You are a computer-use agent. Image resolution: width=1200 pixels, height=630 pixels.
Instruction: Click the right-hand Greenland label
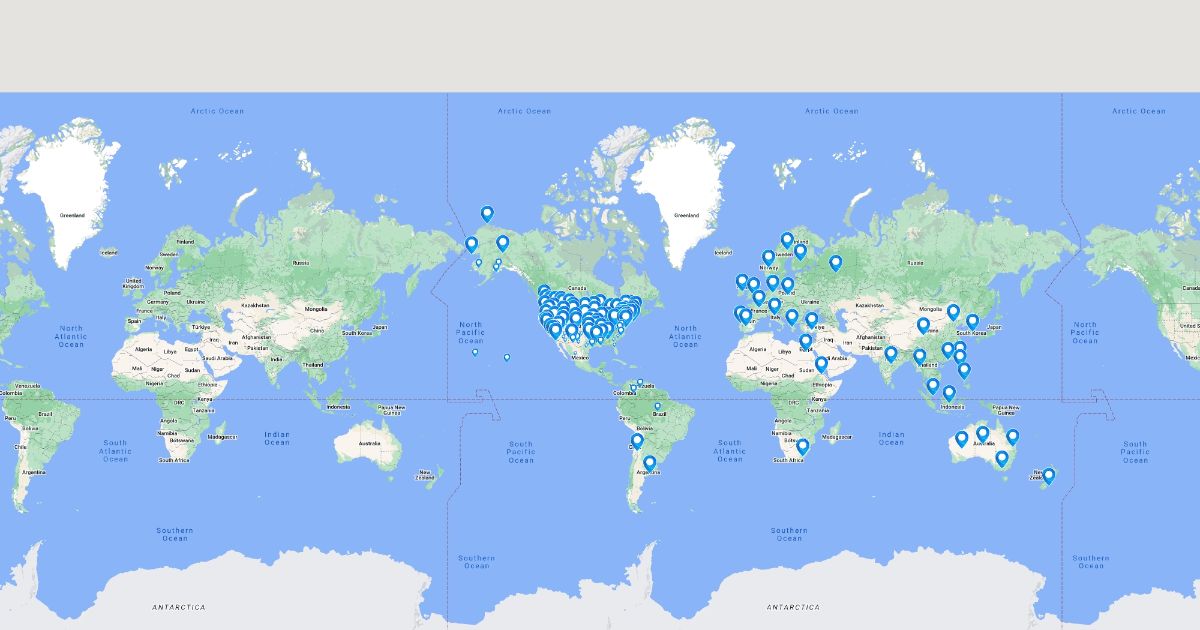point(686,215)
